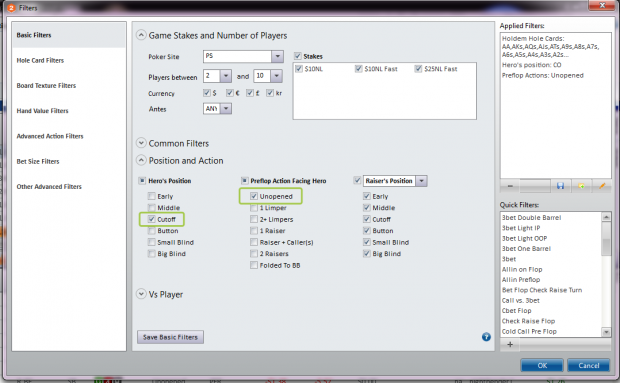Image resolution: width=620 pixels, height=383 pixels.
Task: Enable Big Blind hero position
Action: click(x=151, y=253)
